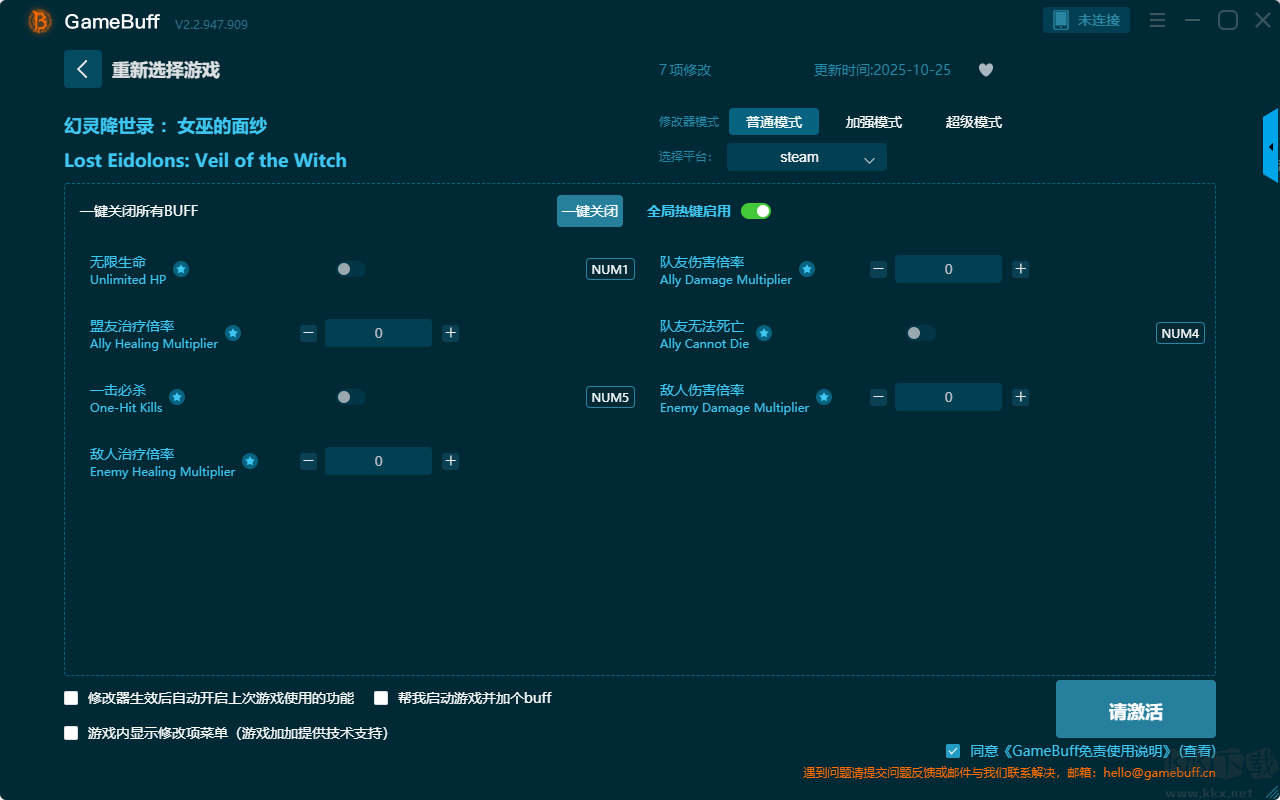Decrease Ally Healing Multiplier with minus

click(308, 333)
